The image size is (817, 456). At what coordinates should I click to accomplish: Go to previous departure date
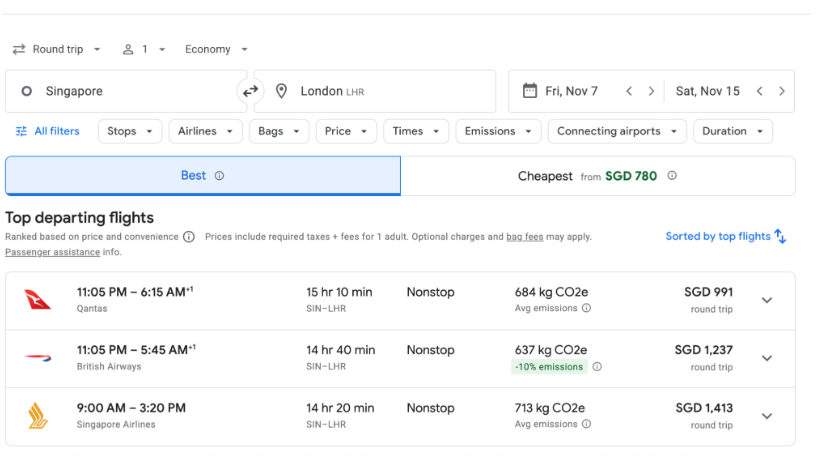(x=629, y=91)
